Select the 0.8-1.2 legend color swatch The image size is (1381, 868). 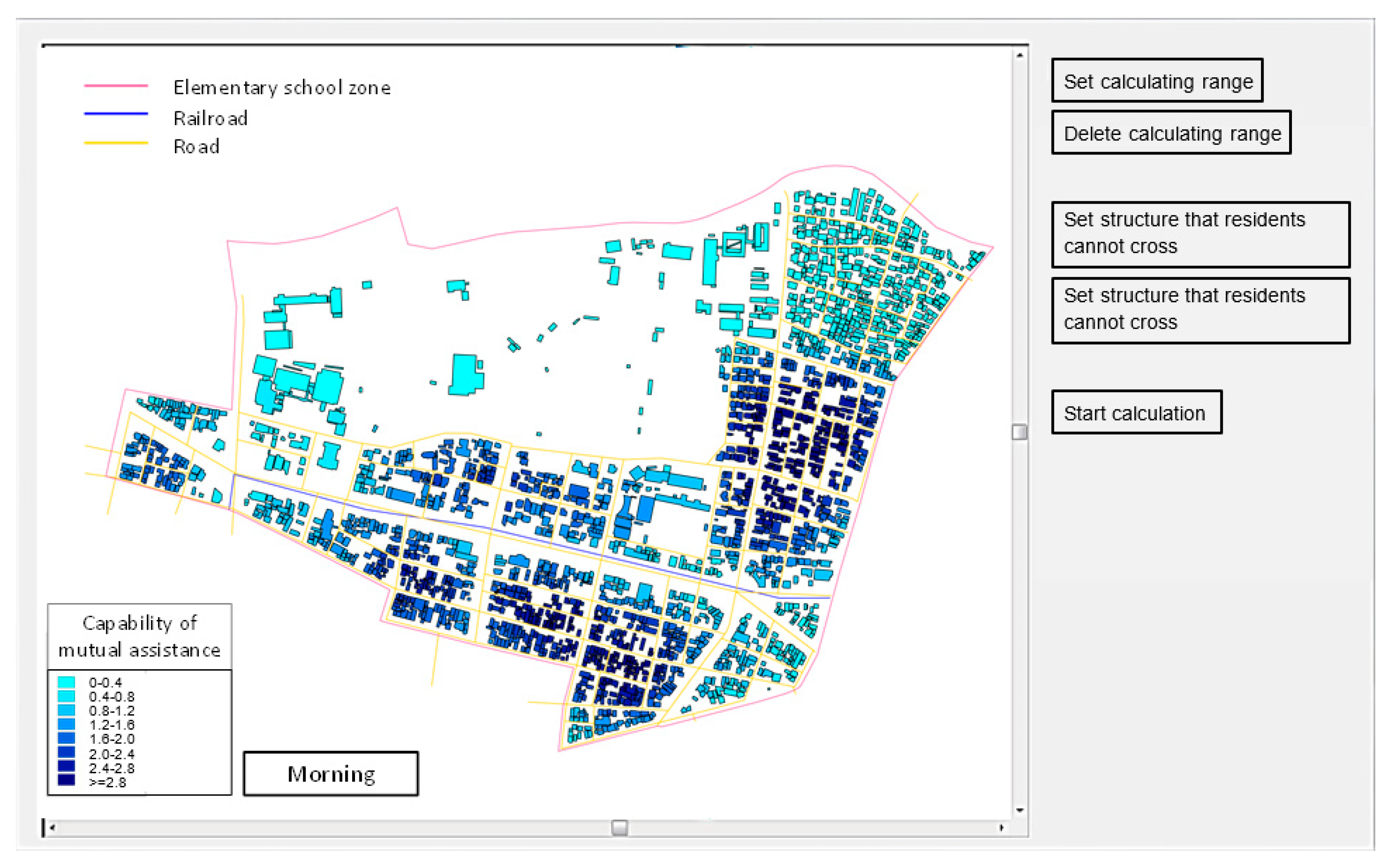[67, 710]
